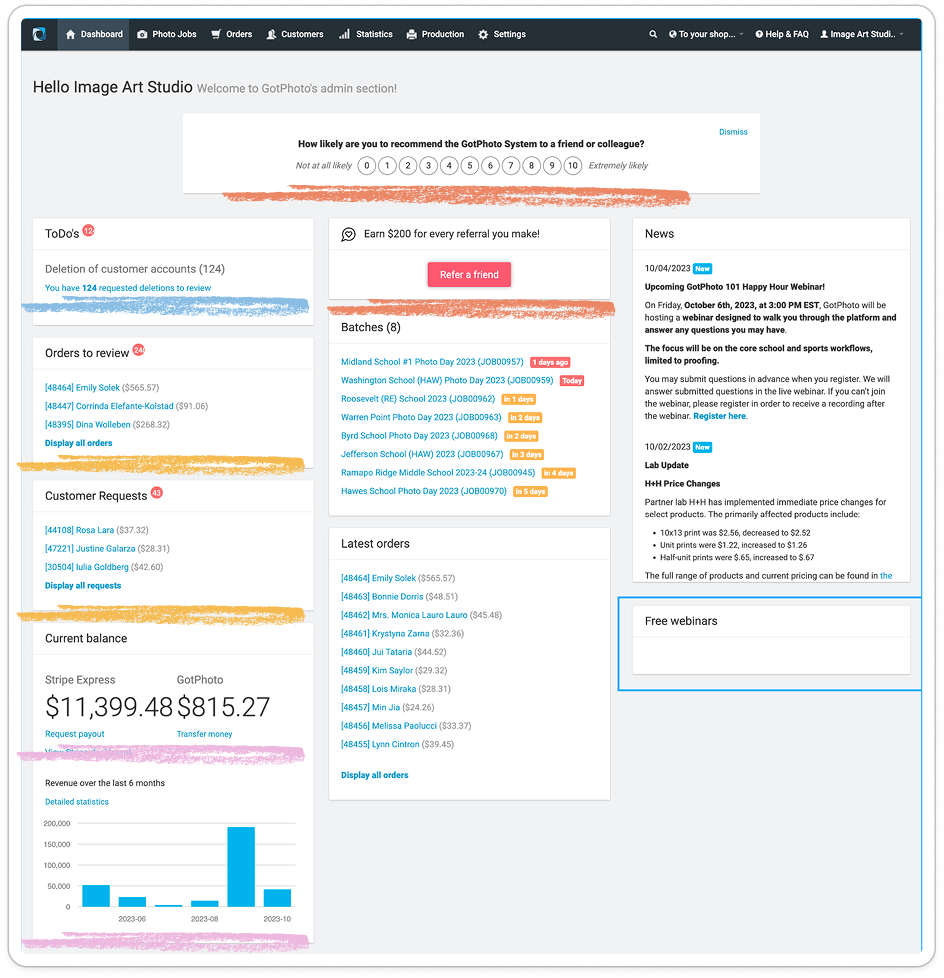Viewport: 944px width, 978px height.
Task: Open Register here webinar link
Action: (x=719, y=416)
